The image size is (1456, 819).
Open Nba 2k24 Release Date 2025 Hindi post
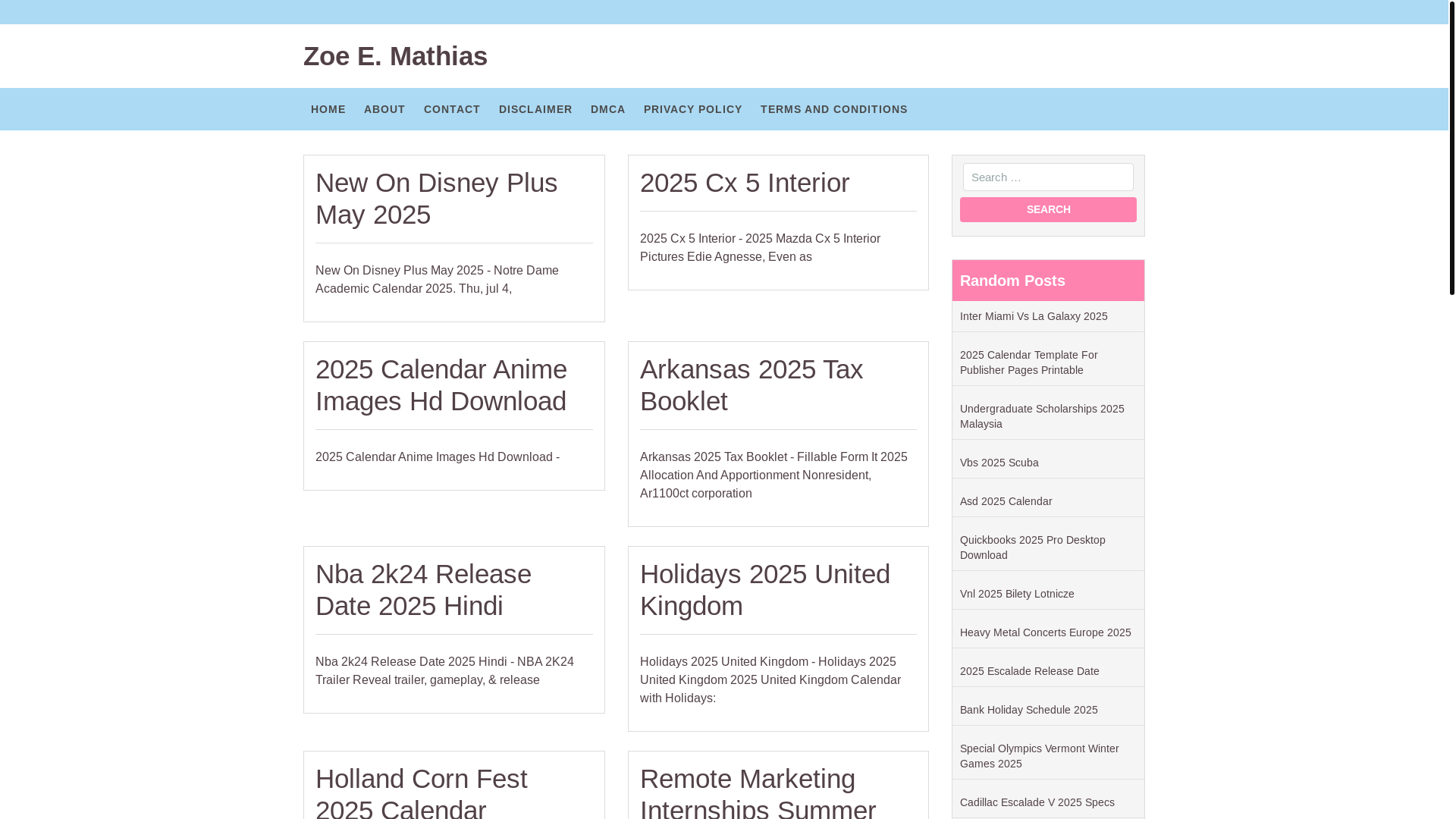pyautogui.click(x=423, y=590)
